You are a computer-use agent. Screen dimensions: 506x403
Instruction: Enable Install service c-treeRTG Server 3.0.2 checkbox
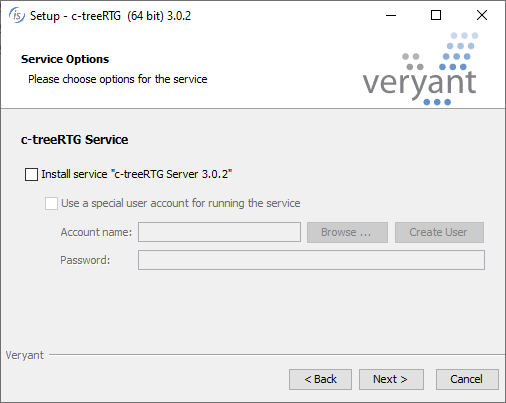31,174
